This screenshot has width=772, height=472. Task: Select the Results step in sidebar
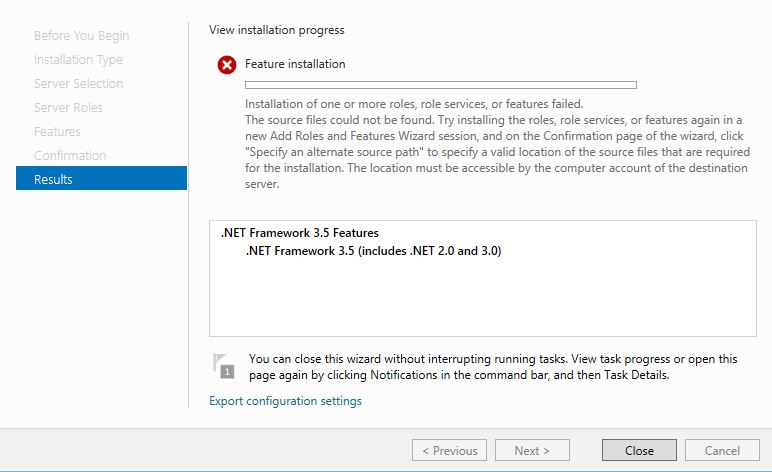coord(101,178)
